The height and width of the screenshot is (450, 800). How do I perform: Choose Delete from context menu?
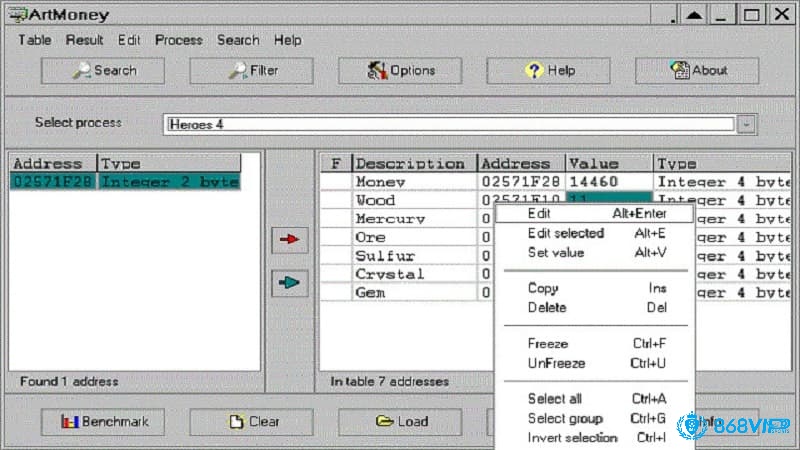pos(594,308)
